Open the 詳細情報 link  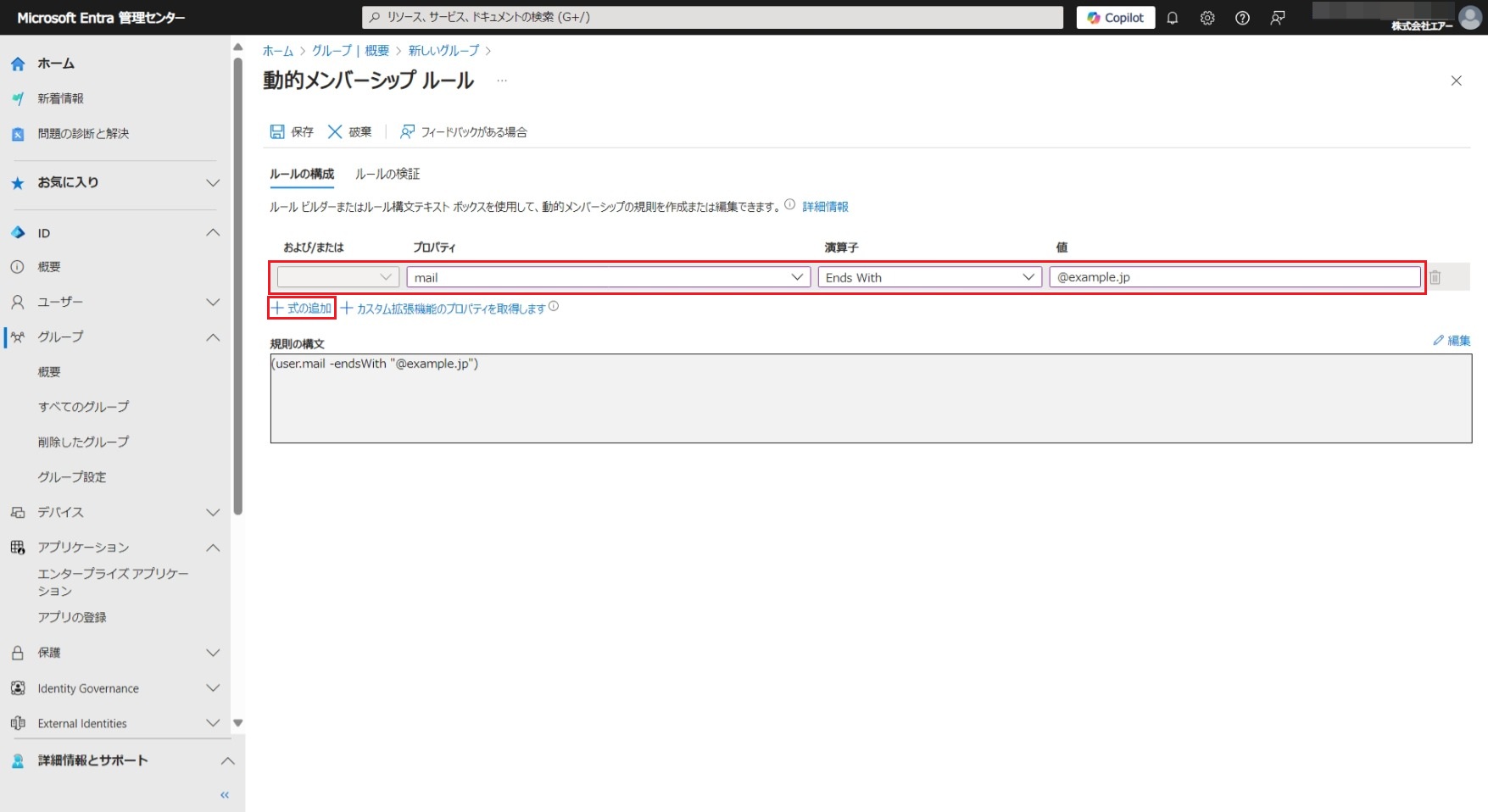click(x=825, y=207)
